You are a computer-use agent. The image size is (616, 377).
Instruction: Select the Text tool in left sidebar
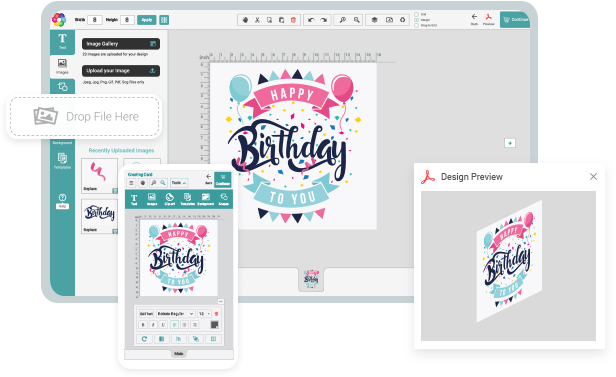click(62, 42)
